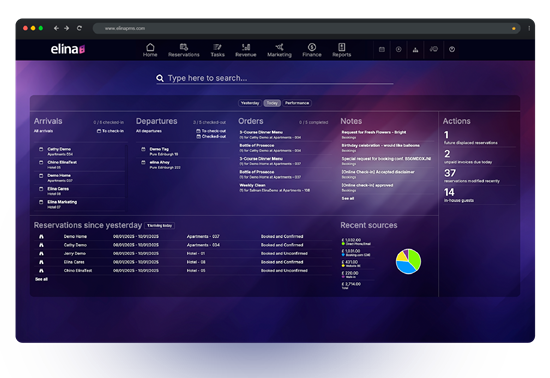Switch to the Yesterday tab
The image size is (550, 378).
click(x=250, y=103)
